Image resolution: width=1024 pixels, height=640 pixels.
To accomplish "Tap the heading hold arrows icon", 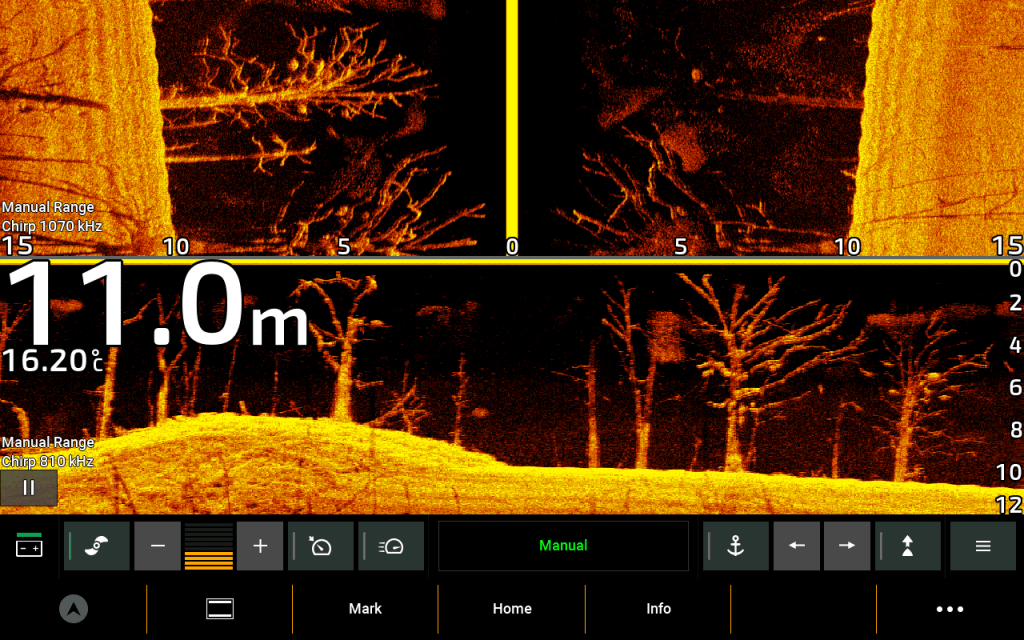I will click(x=908, y=546).
